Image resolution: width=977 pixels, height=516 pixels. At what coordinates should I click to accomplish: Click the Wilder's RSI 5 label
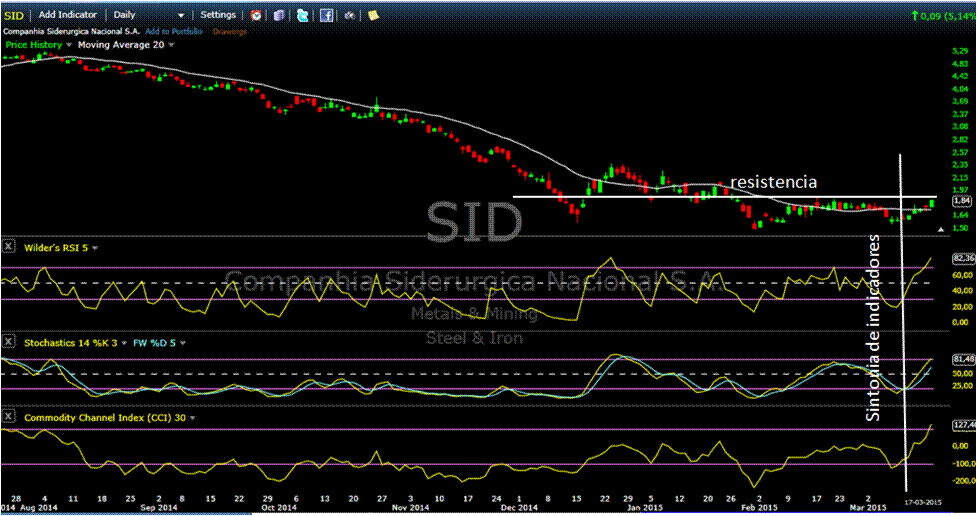56,248
